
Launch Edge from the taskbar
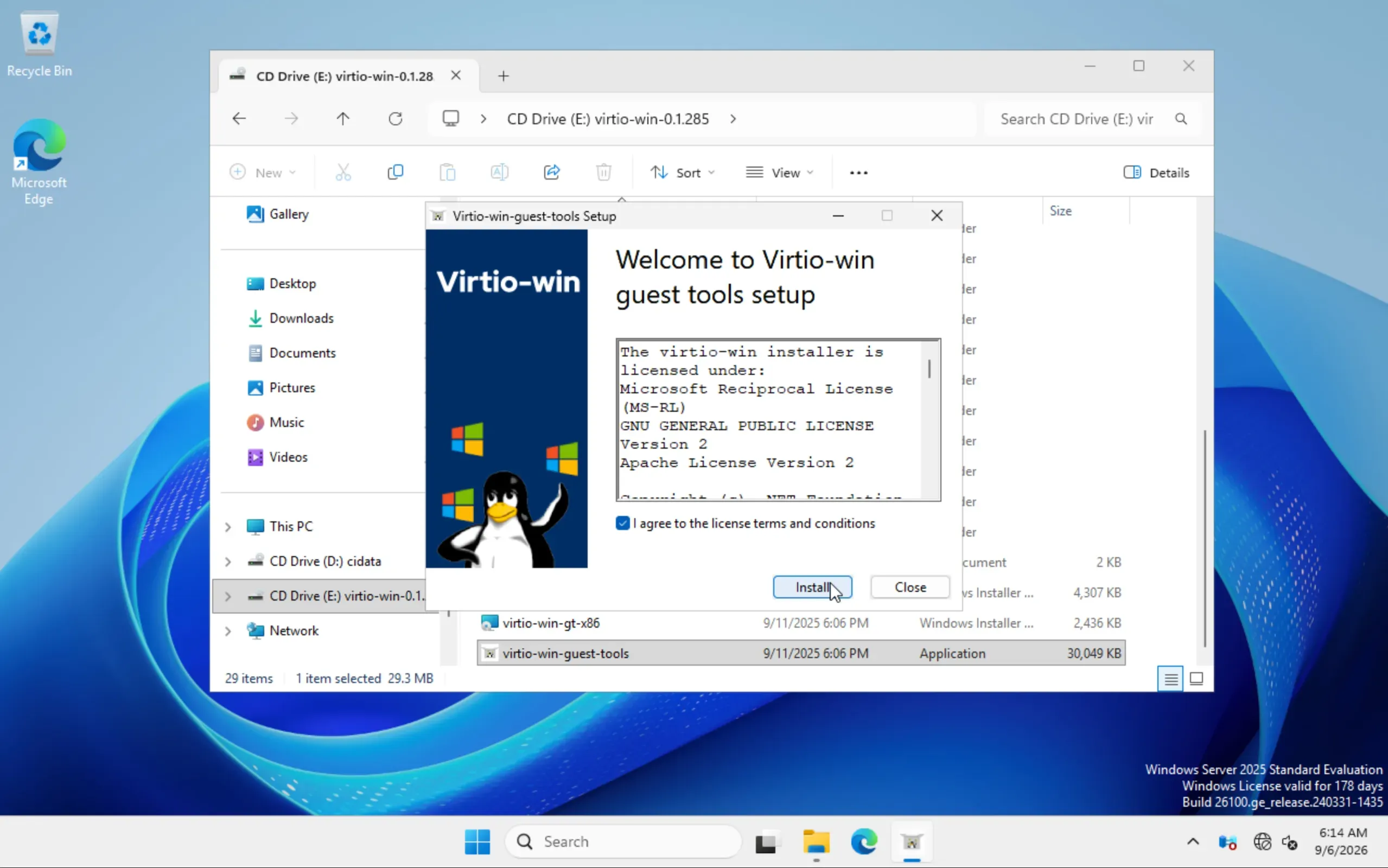pyautogui.click(x=864, y=842)
